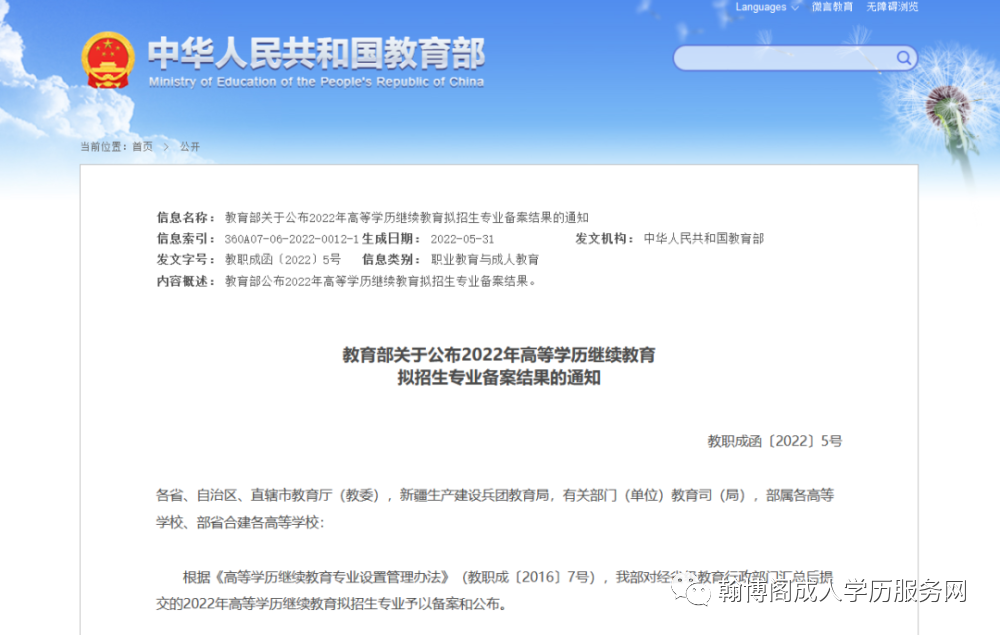Click the category 职业教育与成人教育
Screen dimensions: 1000x635
(x=485, y=259)
